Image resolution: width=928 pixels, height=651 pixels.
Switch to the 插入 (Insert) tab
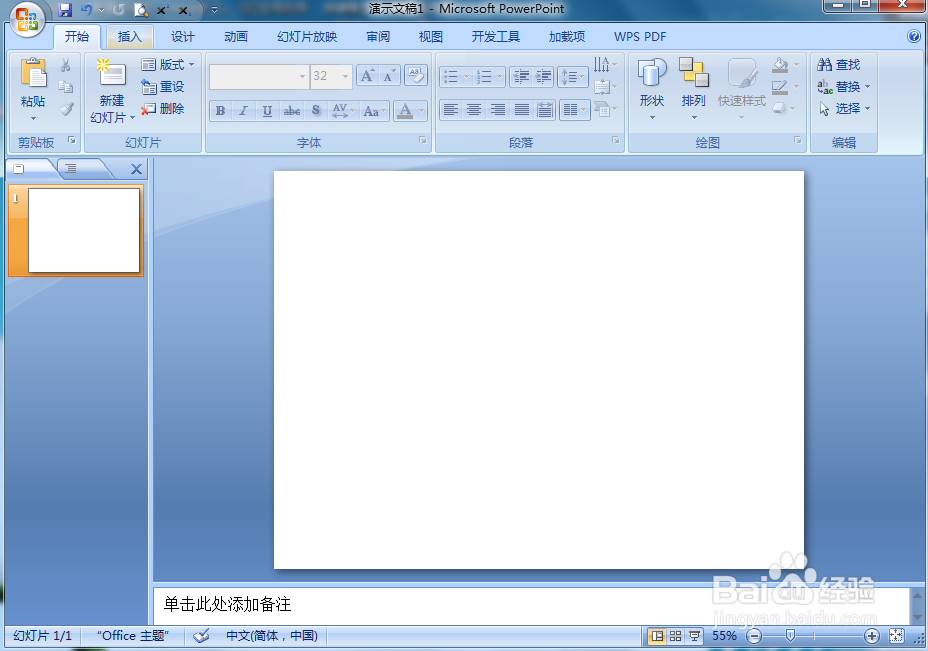pos(130,37)
